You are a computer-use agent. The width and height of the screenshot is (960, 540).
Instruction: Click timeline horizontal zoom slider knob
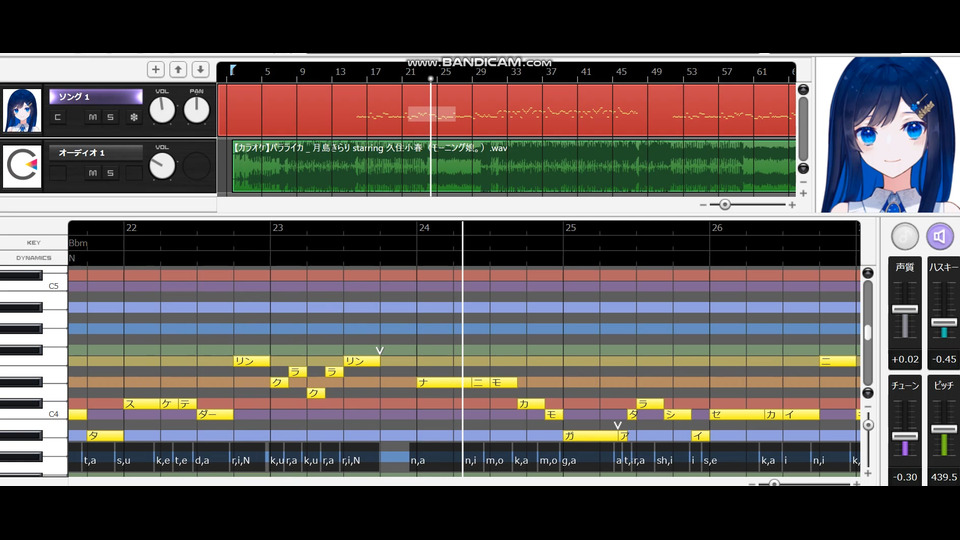(x=725, y=204)
